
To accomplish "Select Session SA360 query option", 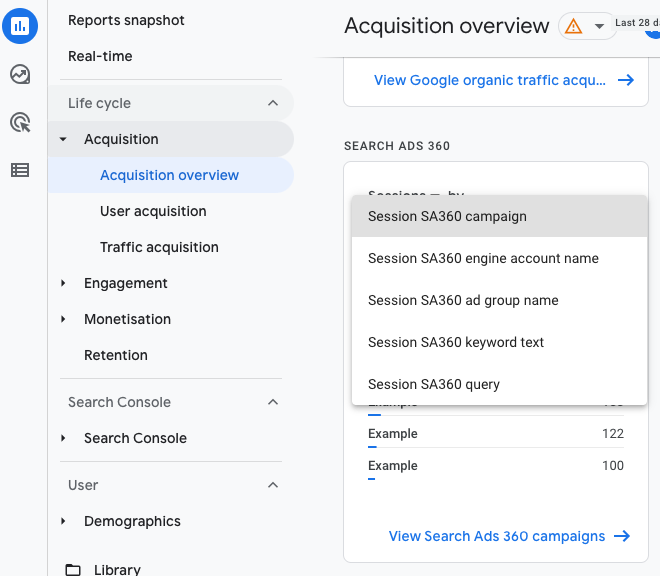I will tap(434, 384).
